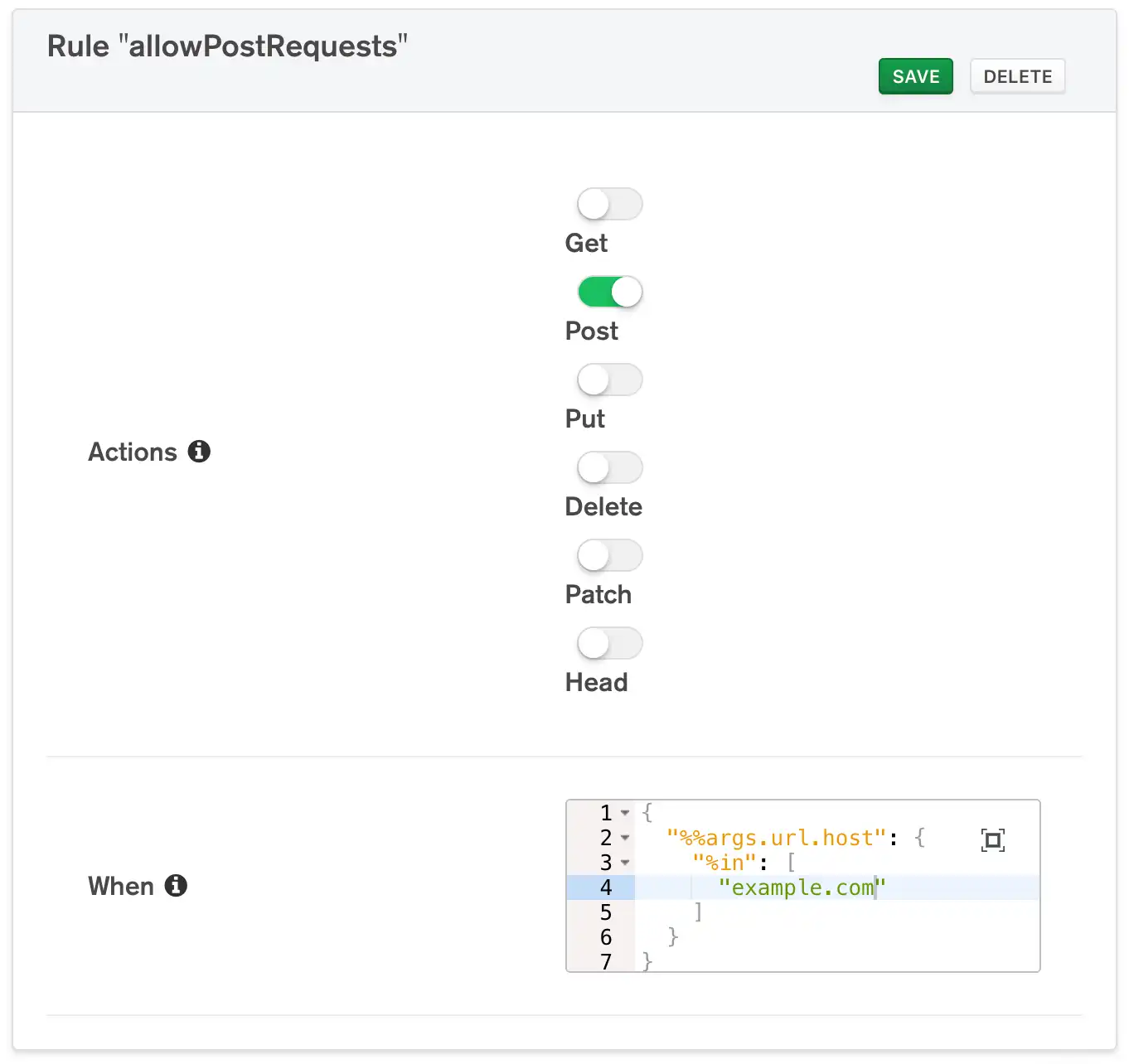Screen dimensions: 1129x1064
Task: Click line number 7 in the gutter
Action: click(x=604, y=962)
